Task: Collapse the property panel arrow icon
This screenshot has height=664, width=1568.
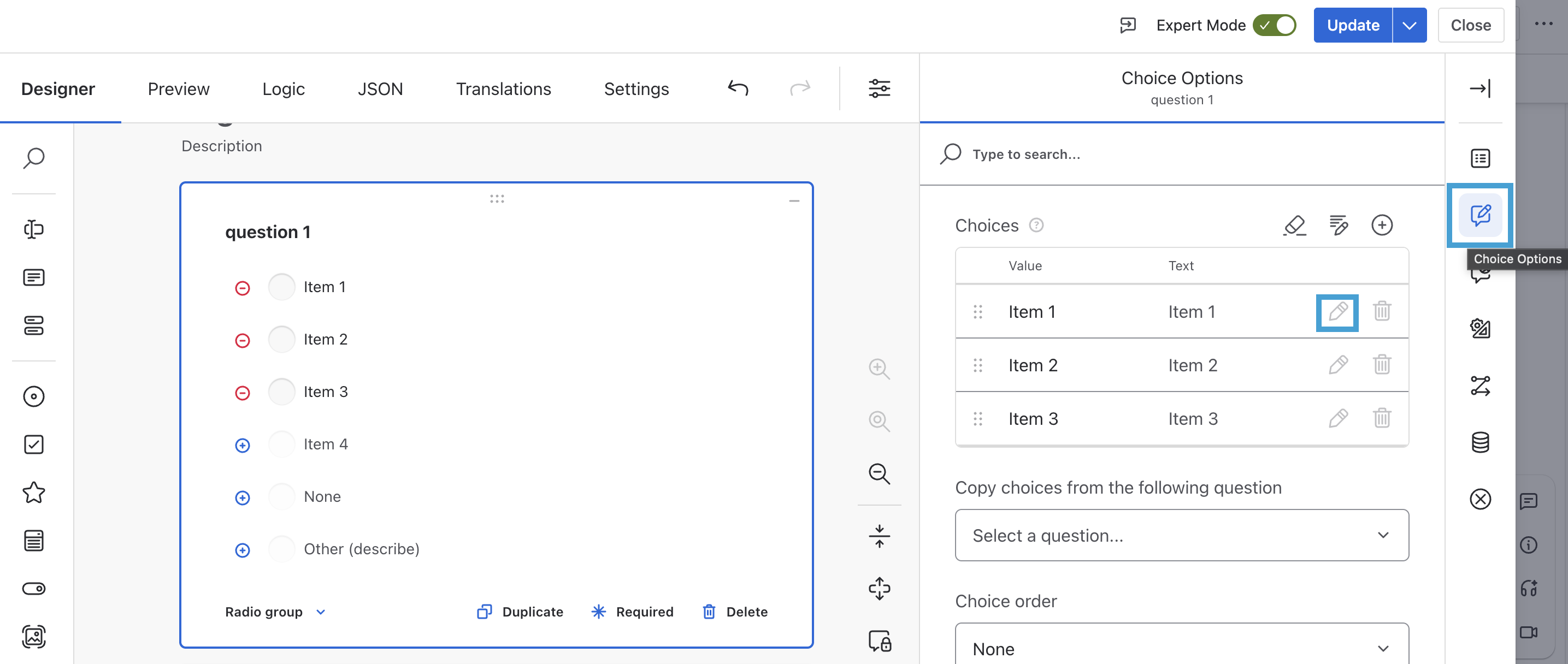Action: point(1479,88)
